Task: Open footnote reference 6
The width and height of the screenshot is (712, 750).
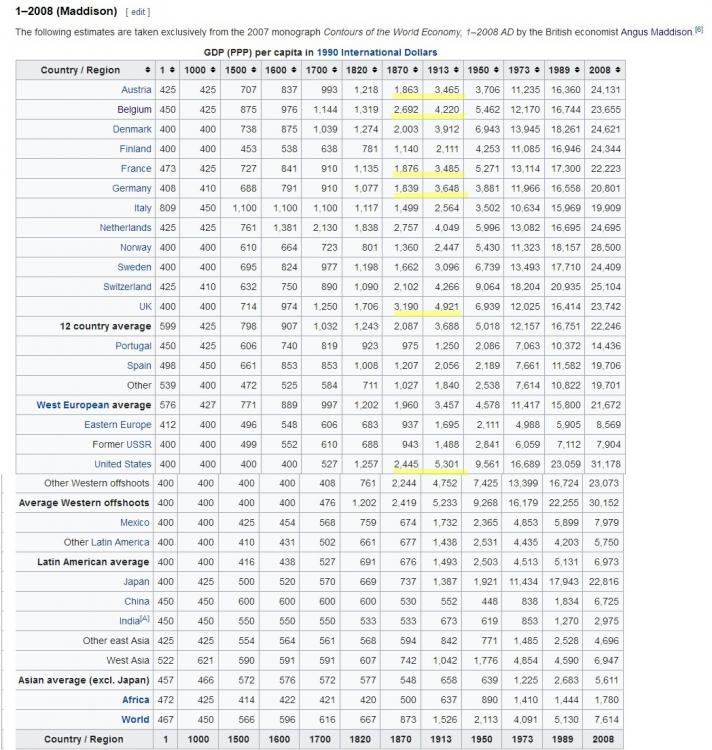Action: [x=699, y=30]
